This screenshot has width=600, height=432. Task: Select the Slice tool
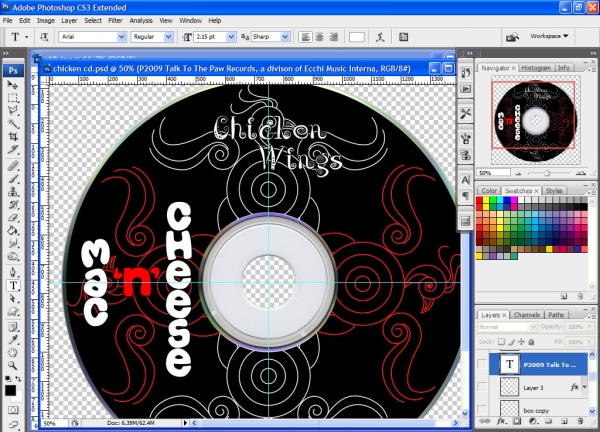click(13, 149)
